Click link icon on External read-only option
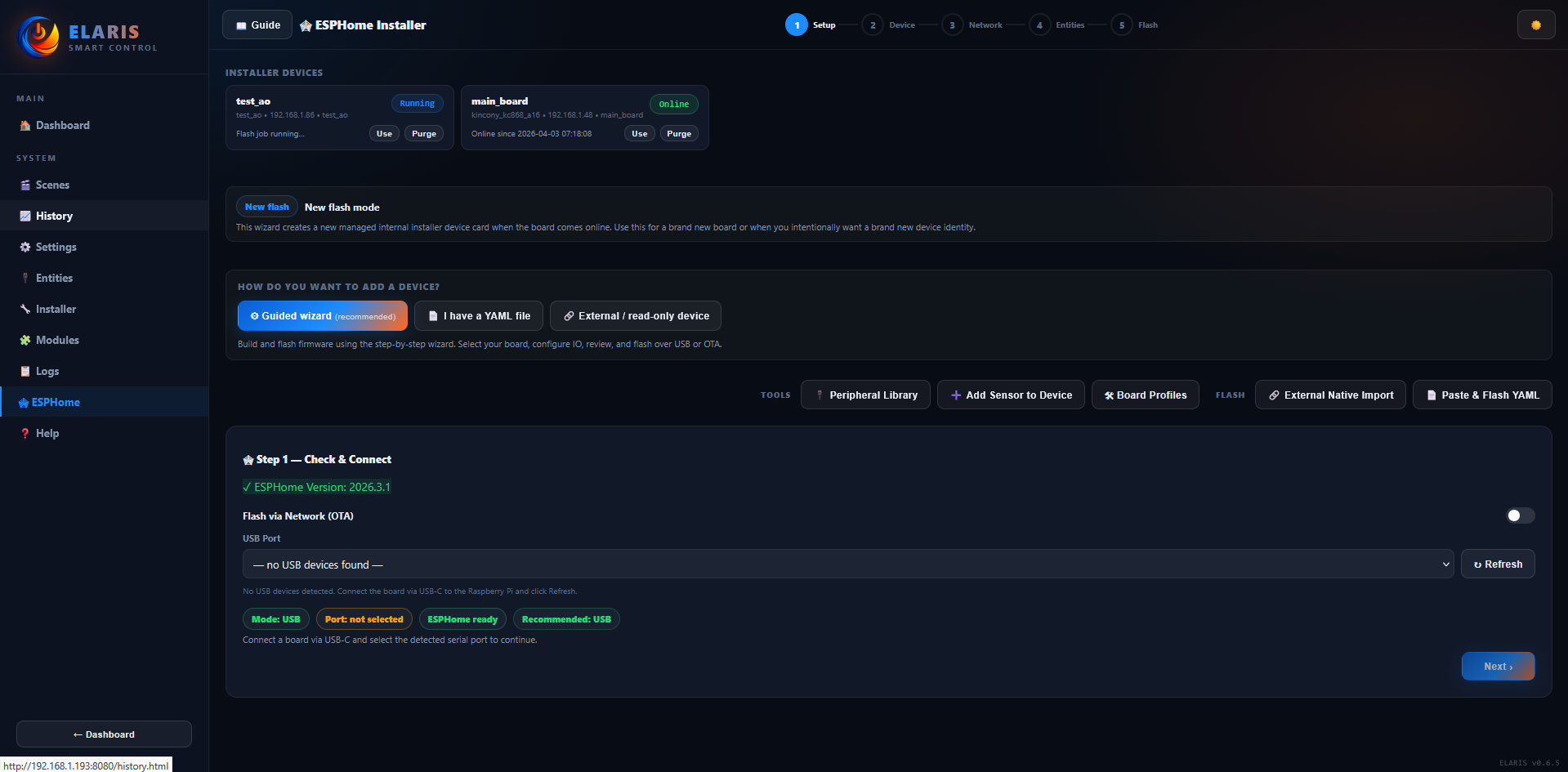1568x772 pixels. coord(569,316)
